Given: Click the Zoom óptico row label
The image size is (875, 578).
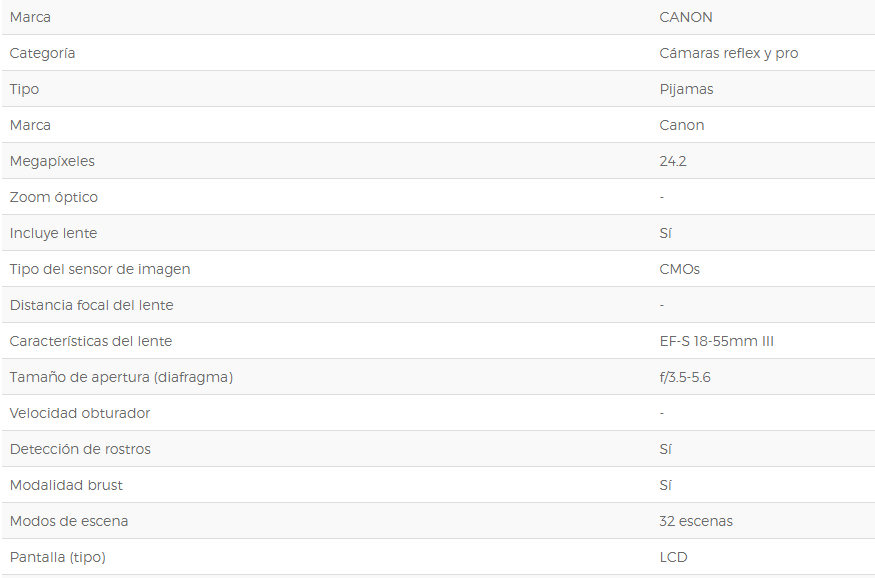Looking at the screenshot, I should [54, 197].
